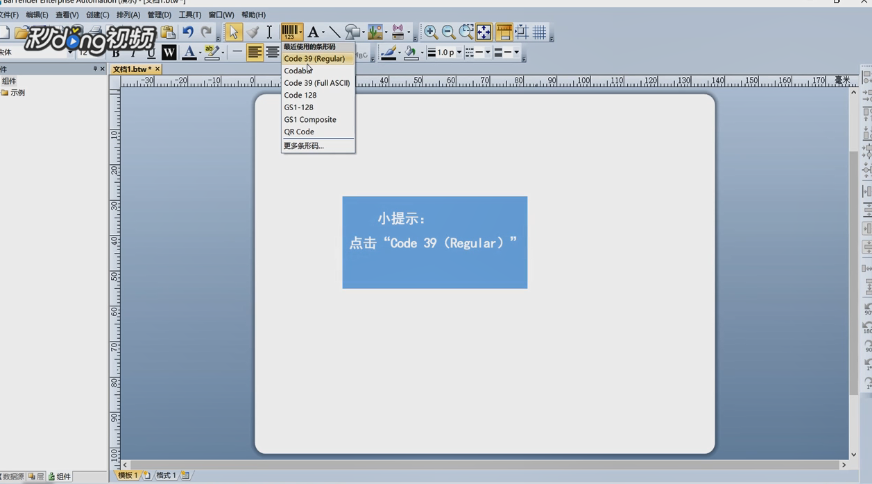Select the picture insertion tool
This screenshot has height=484, width=872.
[375, 32]
